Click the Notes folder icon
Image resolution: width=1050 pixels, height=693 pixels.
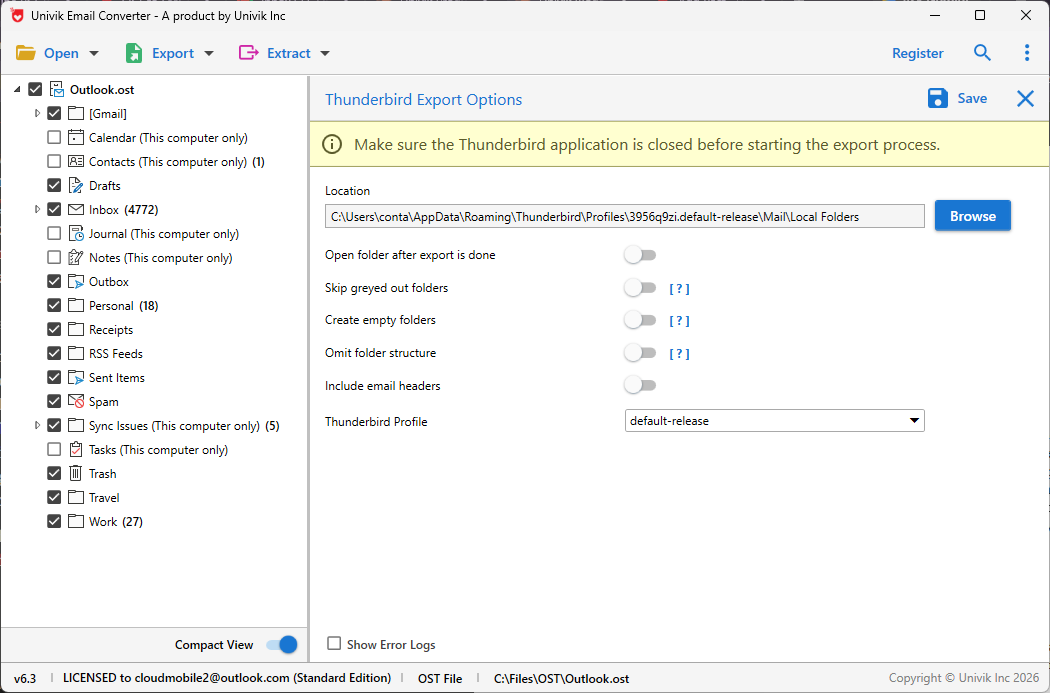click(76, 257)
